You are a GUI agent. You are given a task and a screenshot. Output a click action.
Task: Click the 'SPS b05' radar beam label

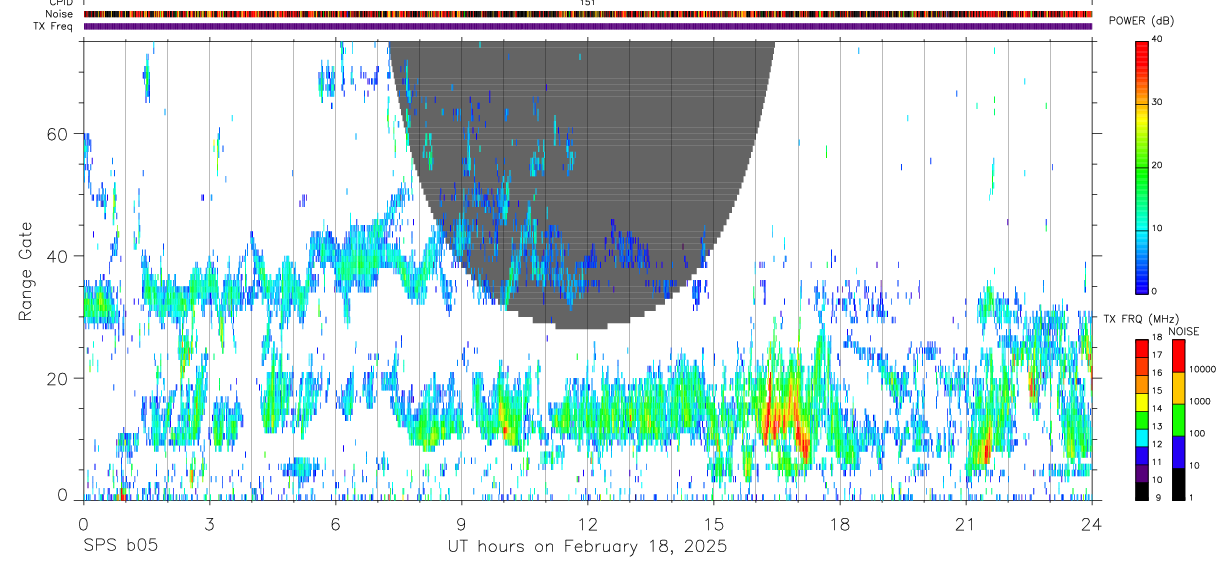[x=120, y=547]
